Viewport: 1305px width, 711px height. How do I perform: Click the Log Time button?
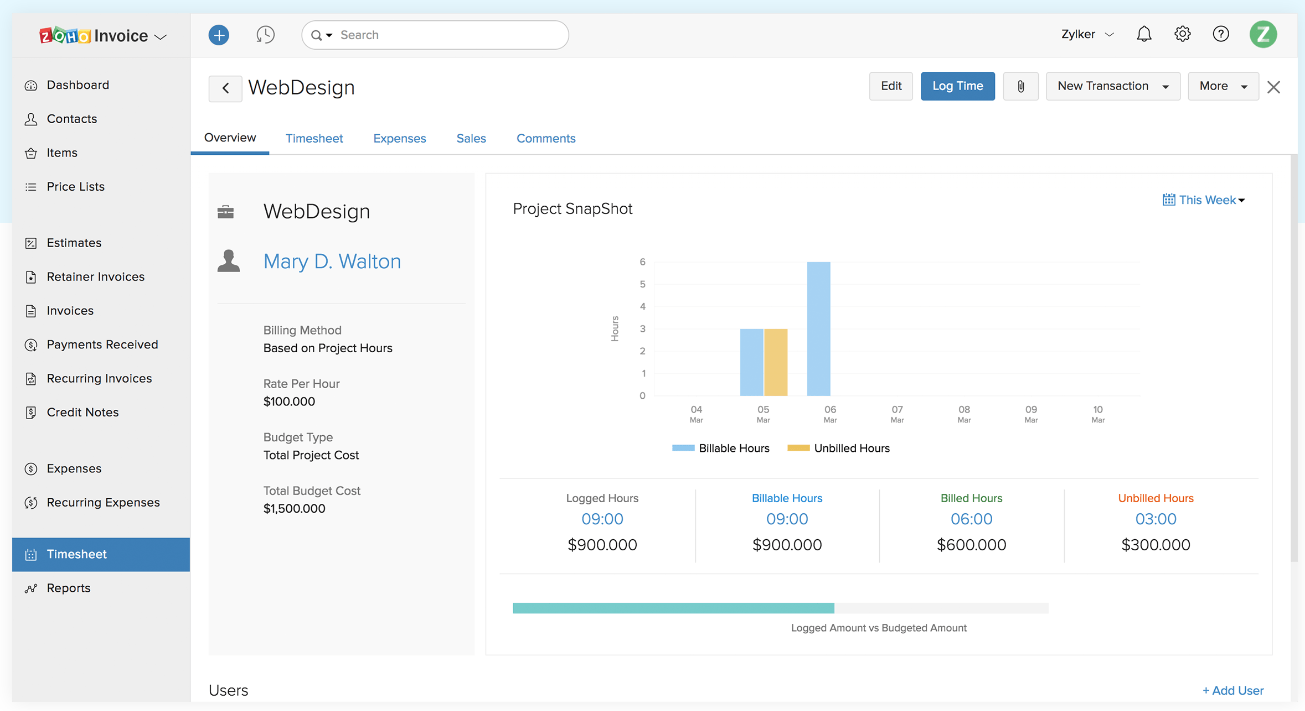[x=957, y=86]
